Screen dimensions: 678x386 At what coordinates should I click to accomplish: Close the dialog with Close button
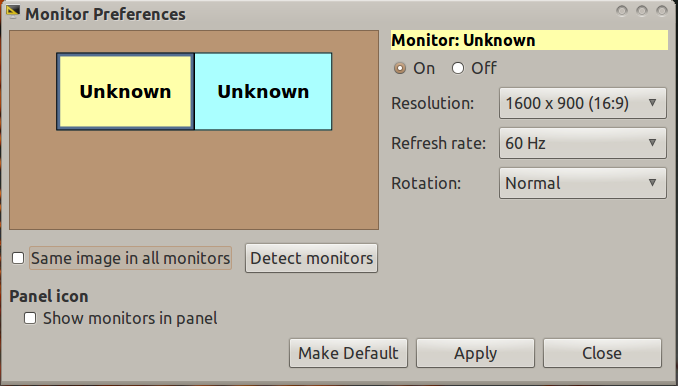click(602, 353)
